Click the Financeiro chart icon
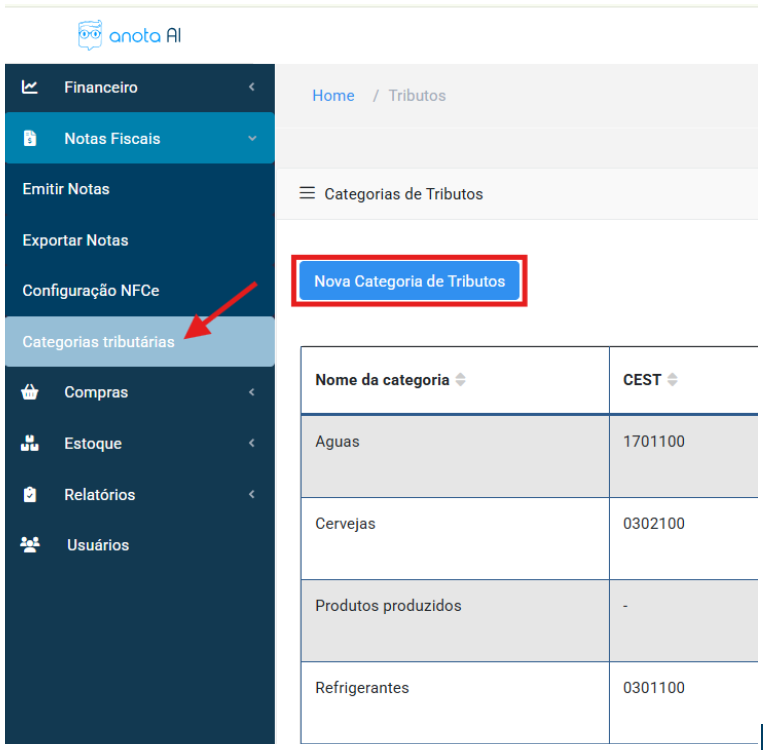767x750 pixels. click(30, 87)
